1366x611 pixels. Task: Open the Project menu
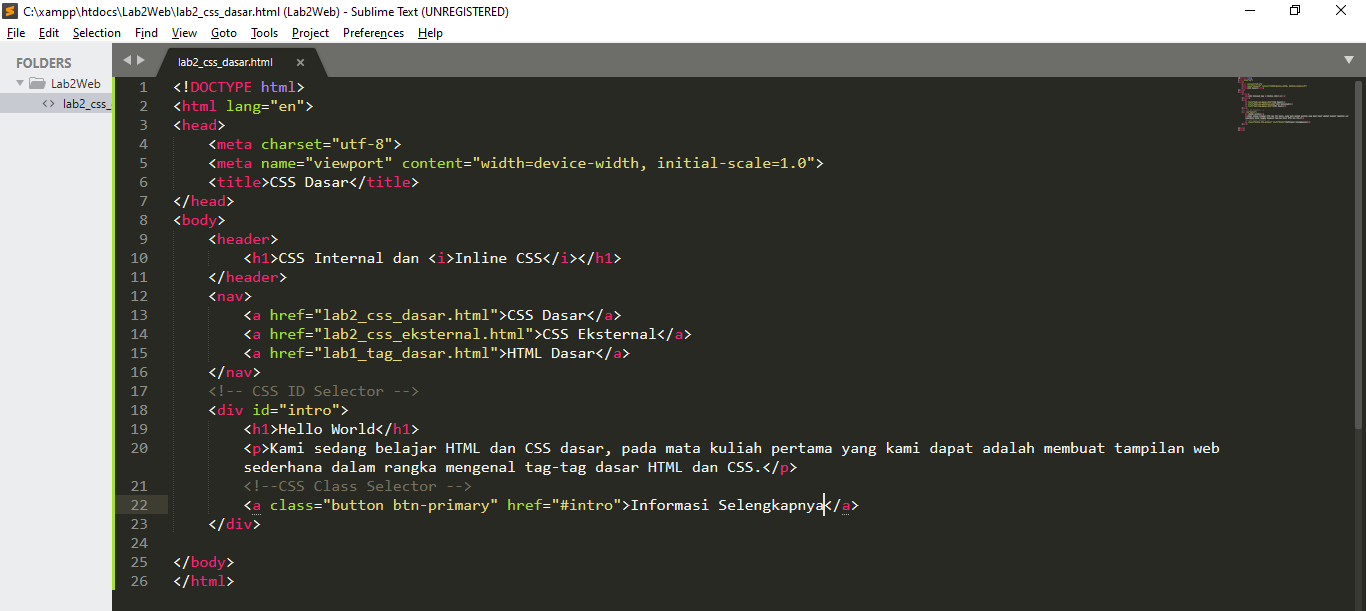tap(310, 33)
